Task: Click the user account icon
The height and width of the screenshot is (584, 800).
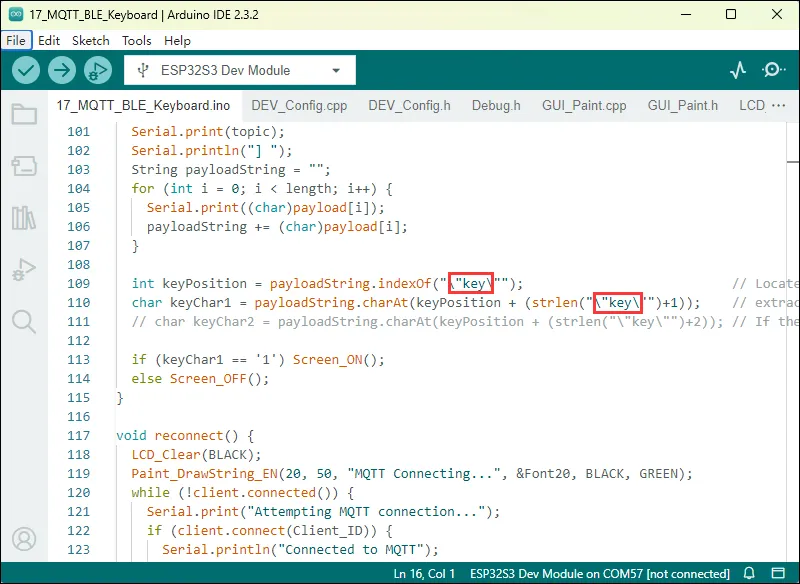Action: coord(24,540)
